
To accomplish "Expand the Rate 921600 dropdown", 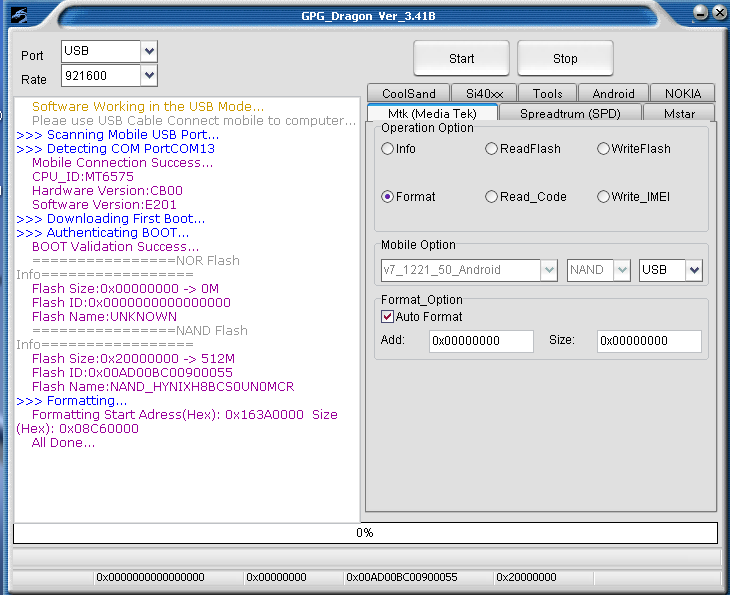I will pyautogui.click(x=149, y=75).
